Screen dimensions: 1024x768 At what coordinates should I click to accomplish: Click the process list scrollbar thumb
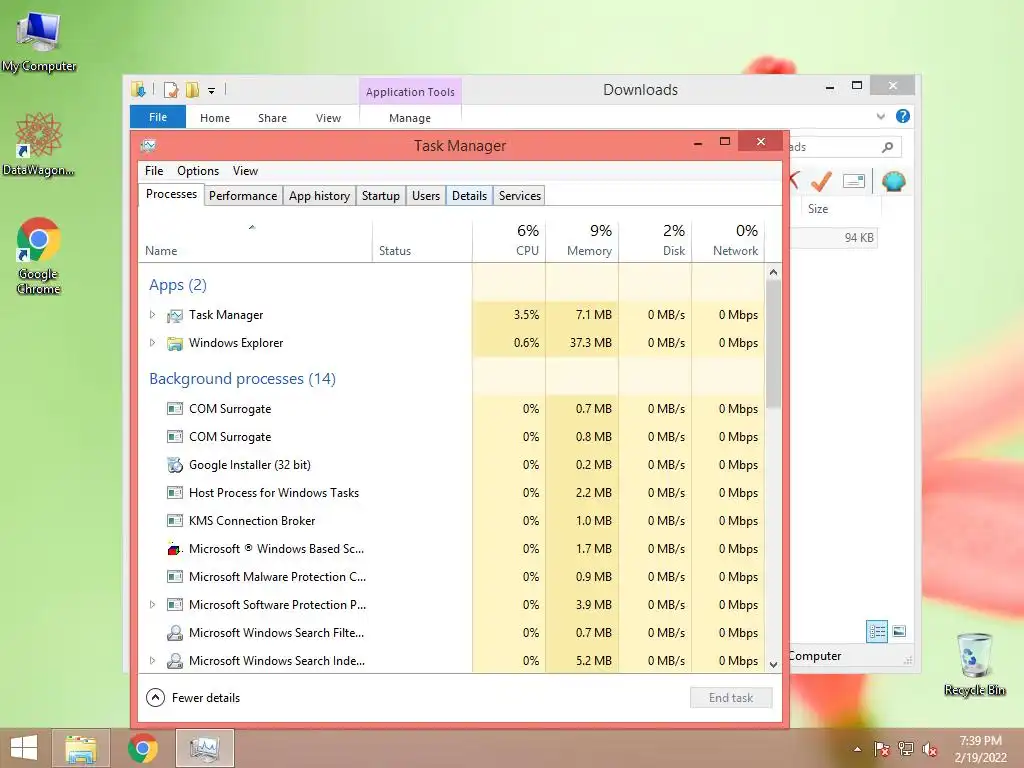pyautogui.click(x=773, y=344)
